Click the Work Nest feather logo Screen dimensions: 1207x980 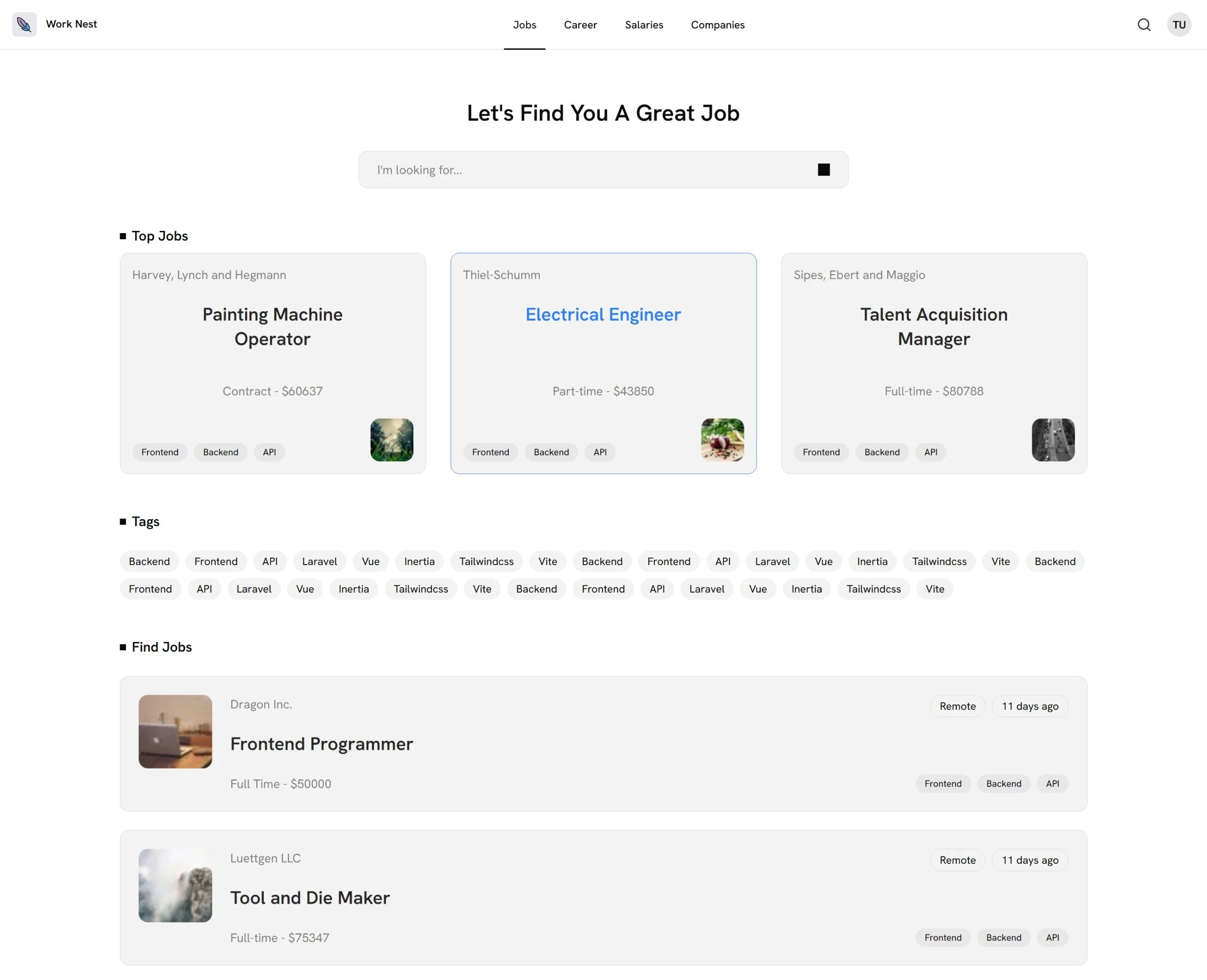[x=24, y=24]
